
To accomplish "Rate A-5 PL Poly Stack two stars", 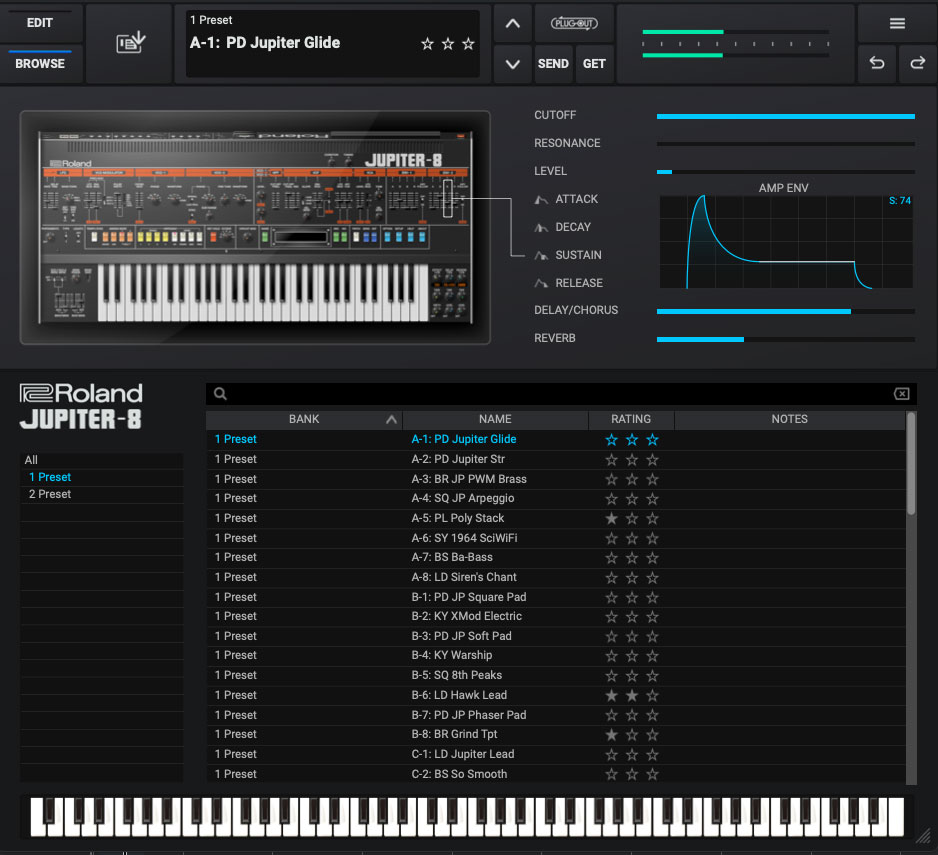I will (632, 519).
